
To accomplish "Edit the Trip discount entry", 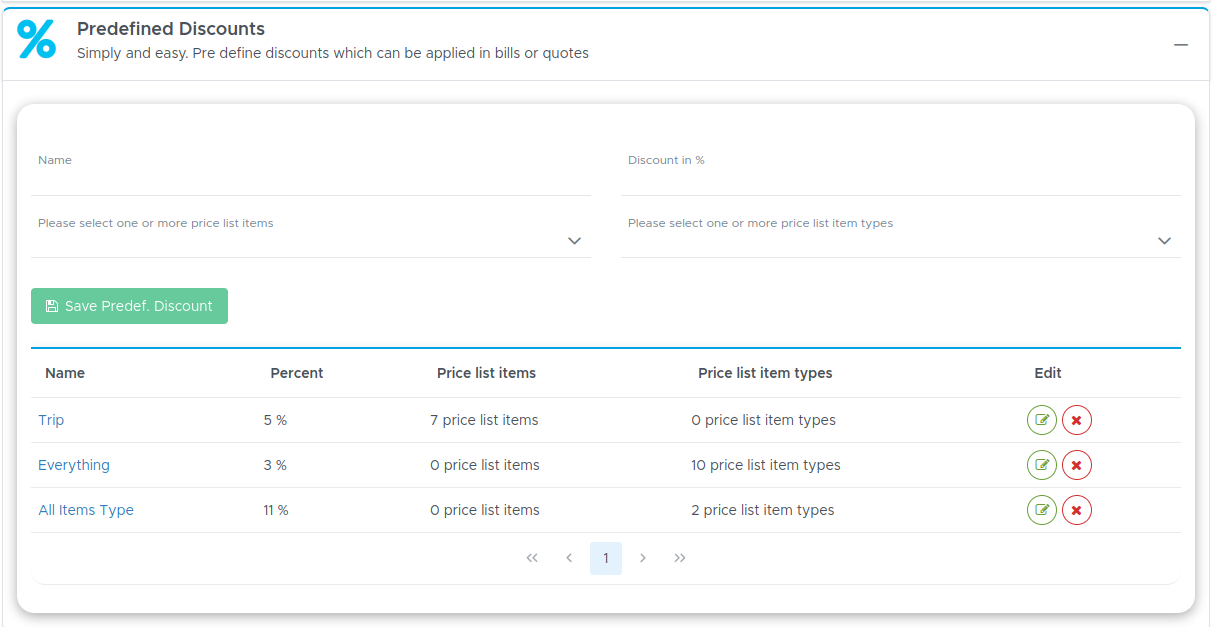I will (x=1042, y=420).
